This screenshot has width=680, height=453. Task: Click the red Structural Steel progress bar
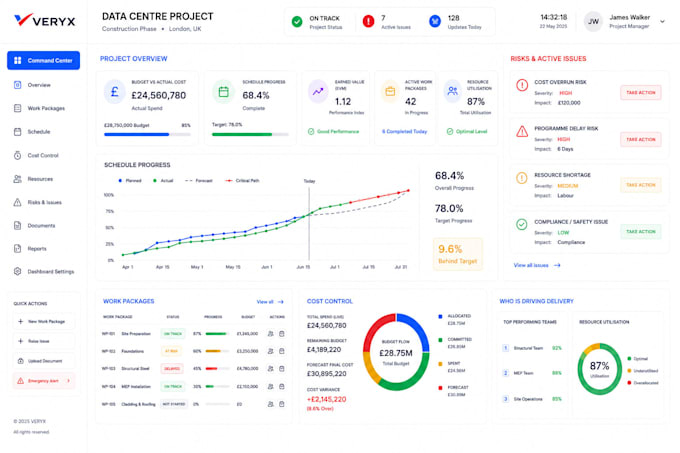click(x=211, y=368)
